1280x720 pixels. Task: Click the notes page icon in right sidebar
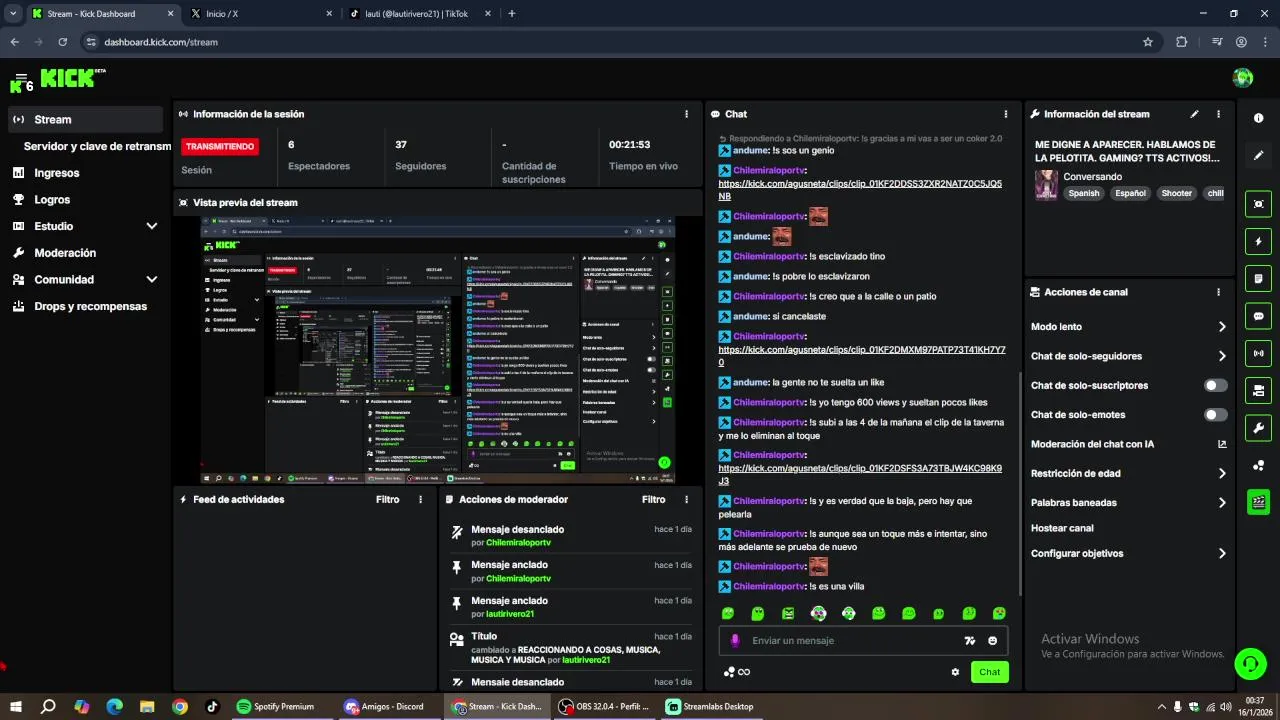click(1258, 278)
